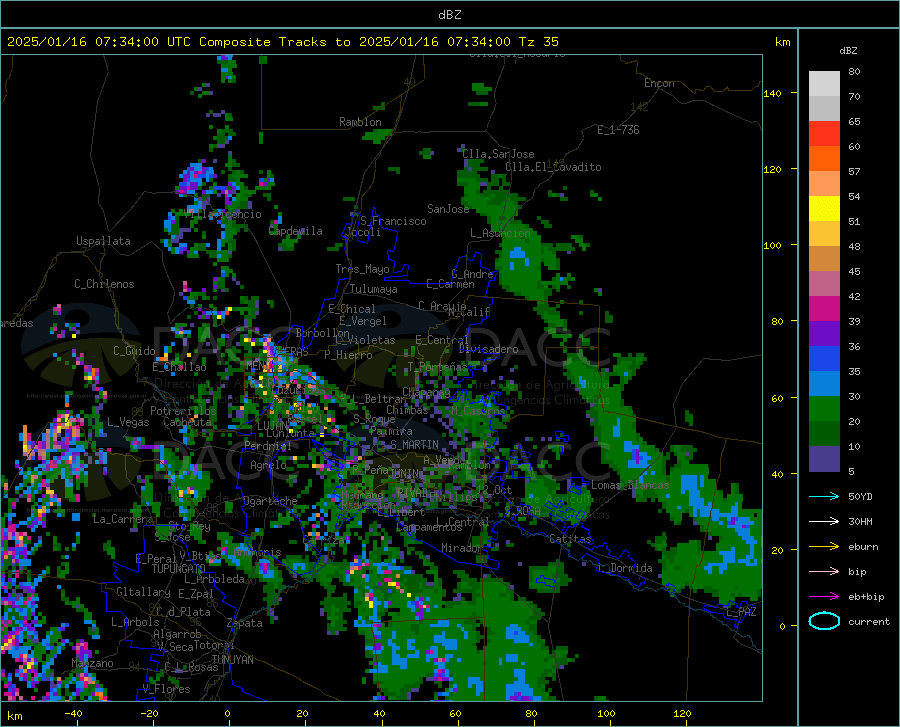Click the white 30HM track arrow icon
This screenshot has width=900, height=727.
pyautogui.click(x=824, y=522)
